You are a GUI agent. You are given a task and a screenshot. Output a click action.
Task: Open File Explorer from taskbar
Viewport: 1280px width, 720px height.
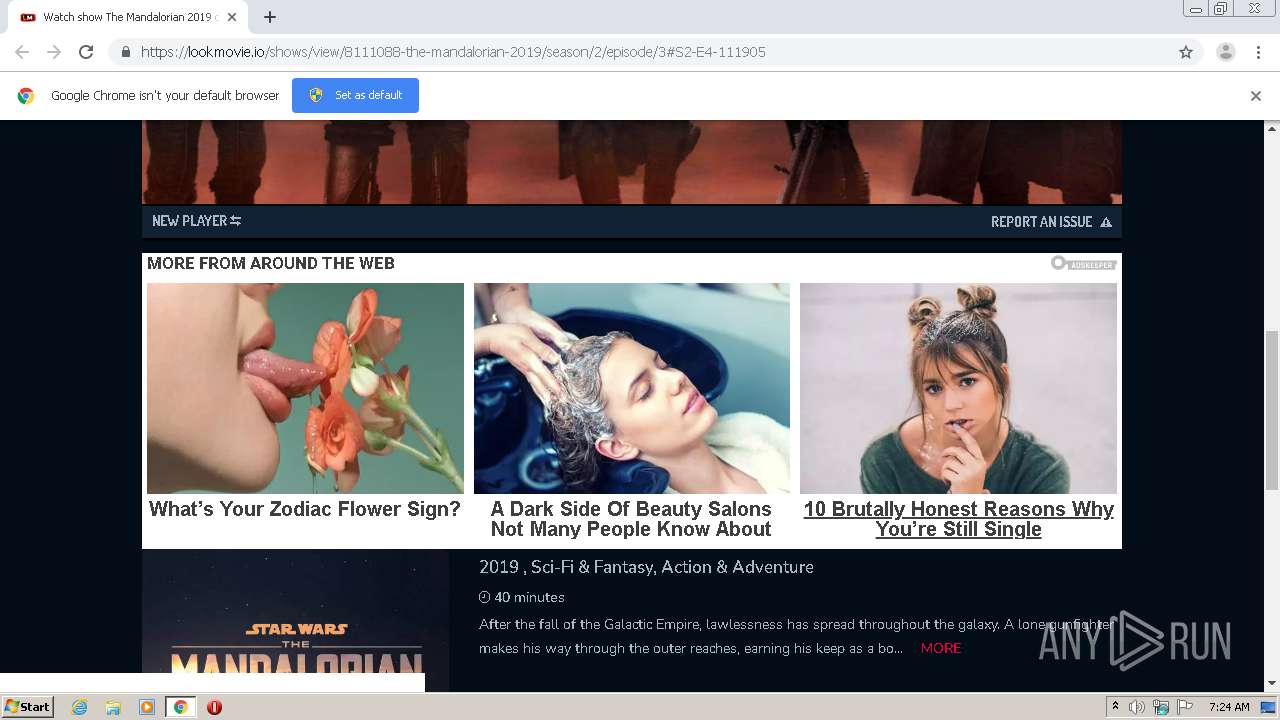click(113, 707)
